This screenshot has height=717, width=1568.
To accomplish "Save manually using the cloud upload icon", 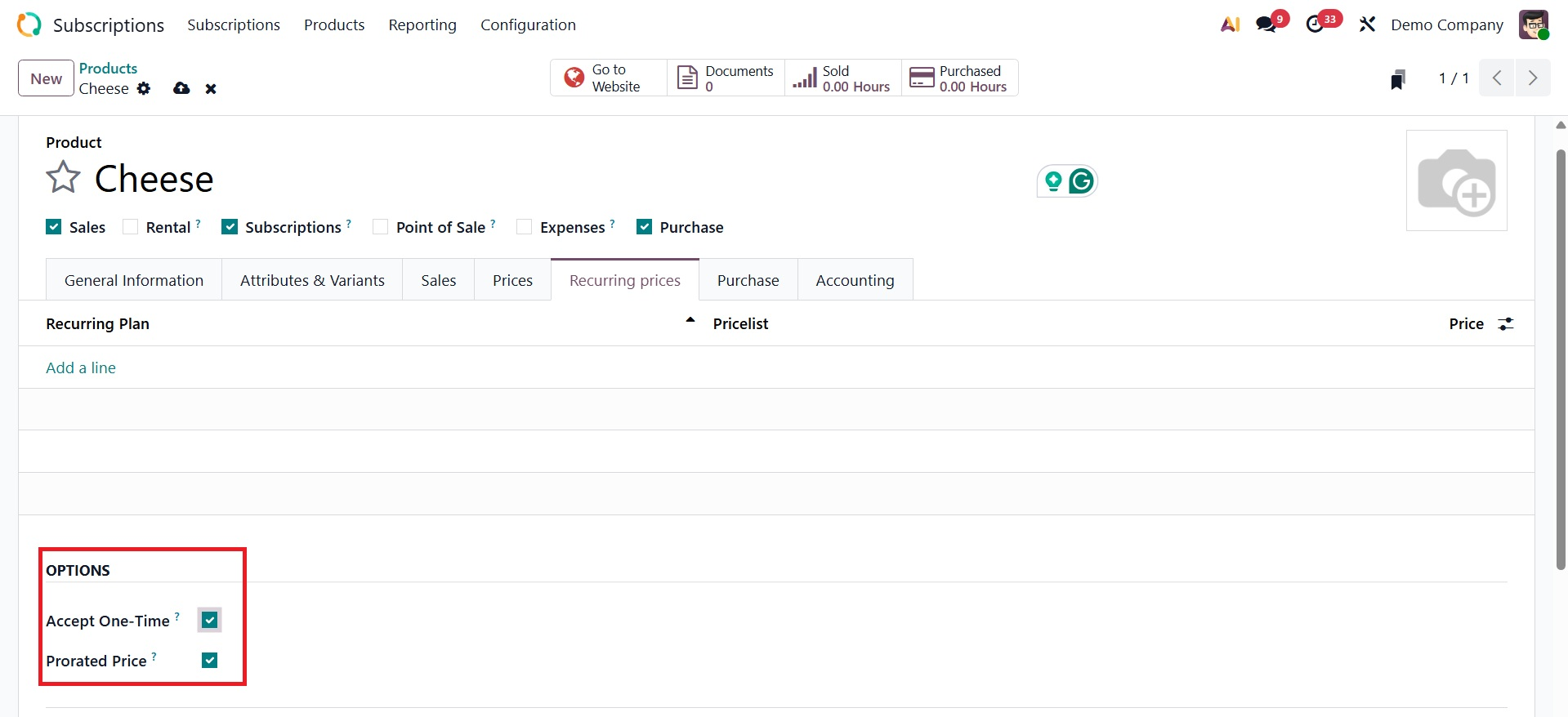I will pos(181,88).
